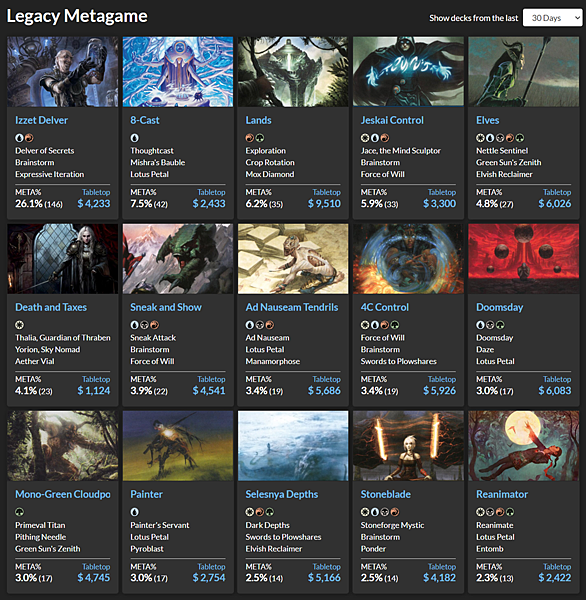Viewport: 586px width, 600px height.
Task: Click the blue mana icon on 8-Cast
Action: 135,138
